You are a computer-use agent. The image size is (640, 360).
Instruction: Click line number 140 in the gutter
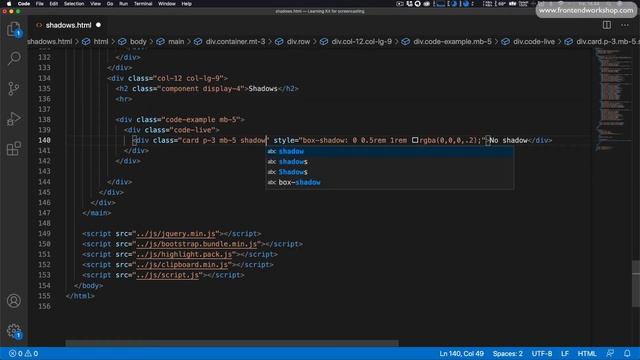pyautogui.click(x=44, y=140)
